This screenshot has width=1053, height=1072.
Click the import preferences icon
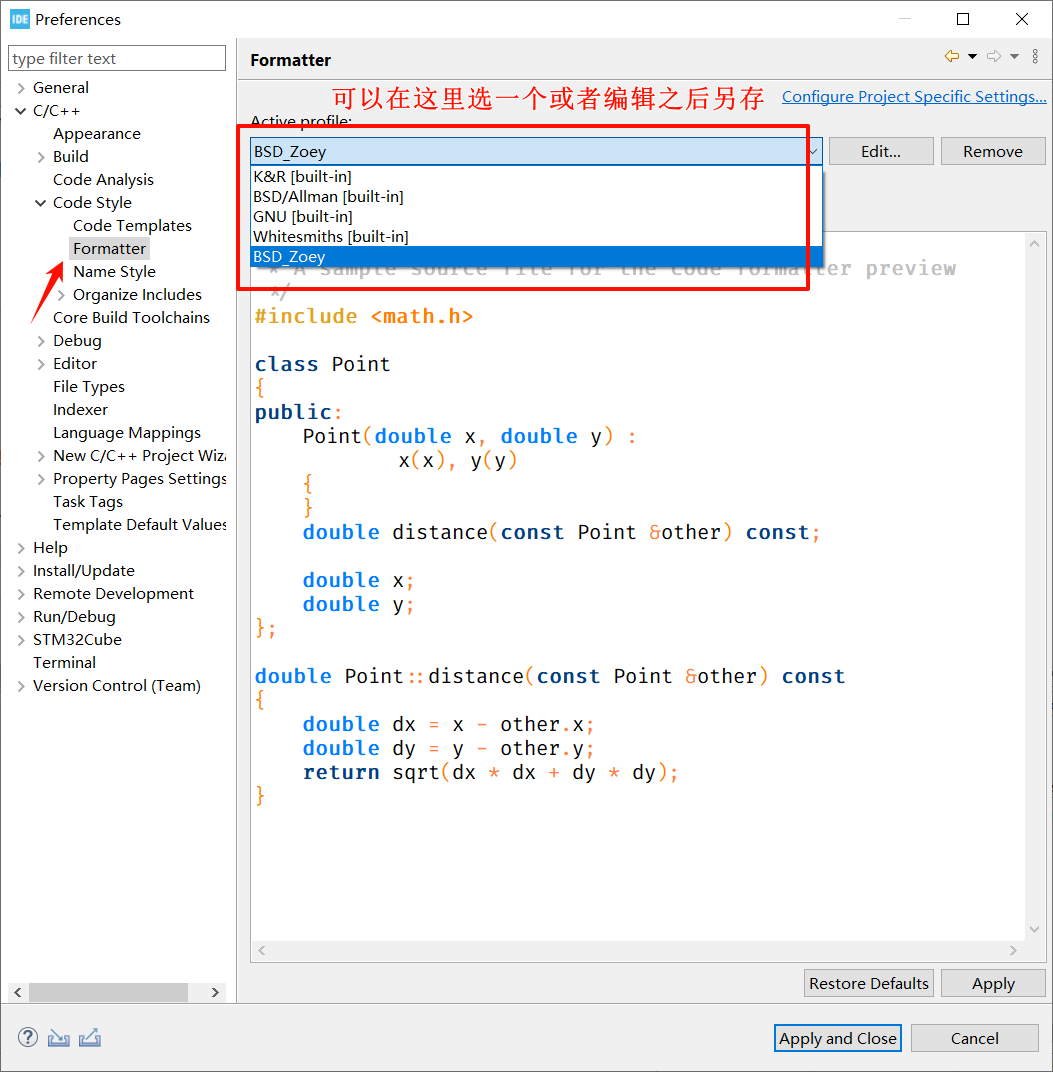[x=58, y=1037]
